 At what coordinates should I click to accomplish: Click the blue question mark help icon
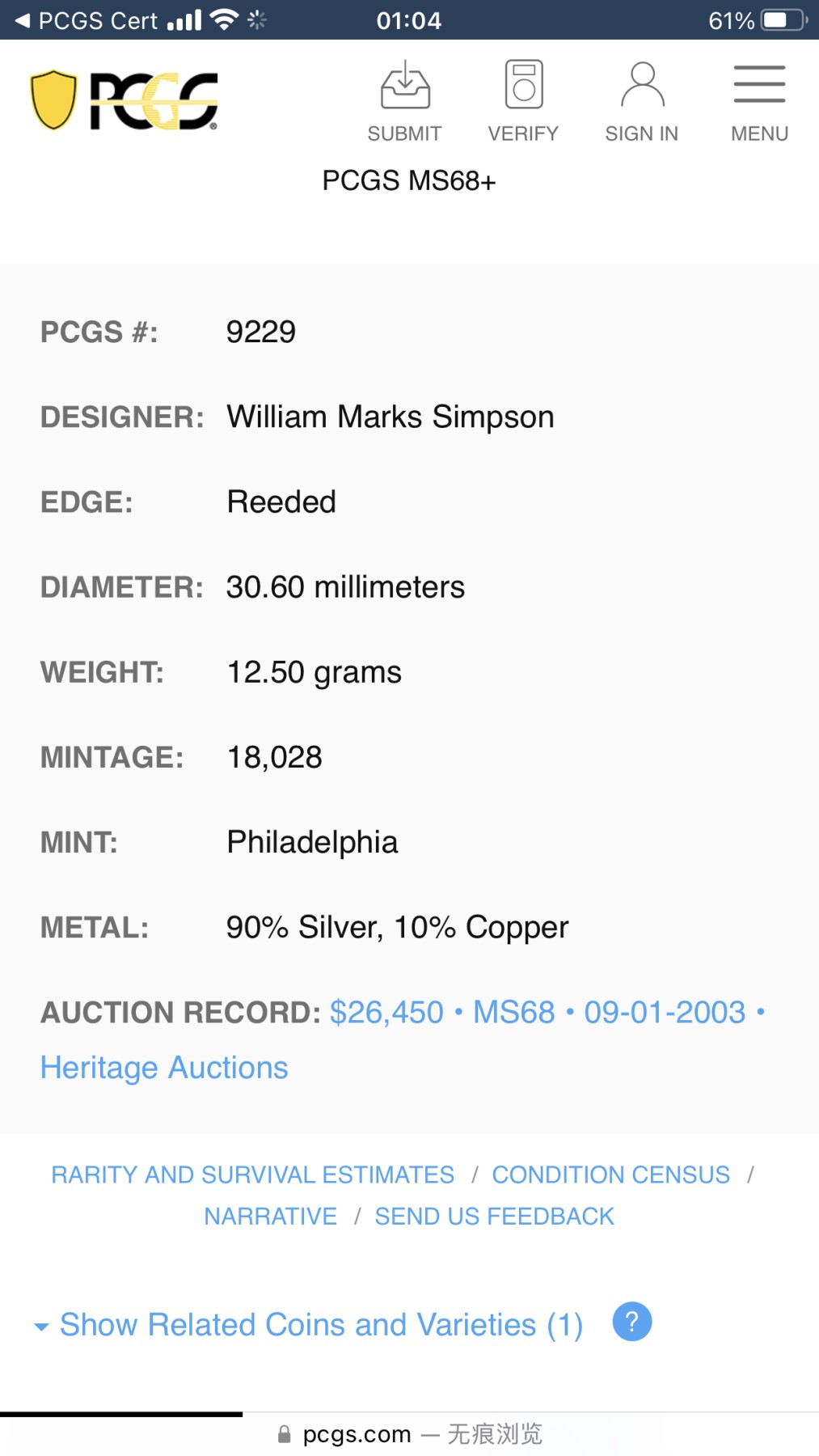tap(632, 1322)
